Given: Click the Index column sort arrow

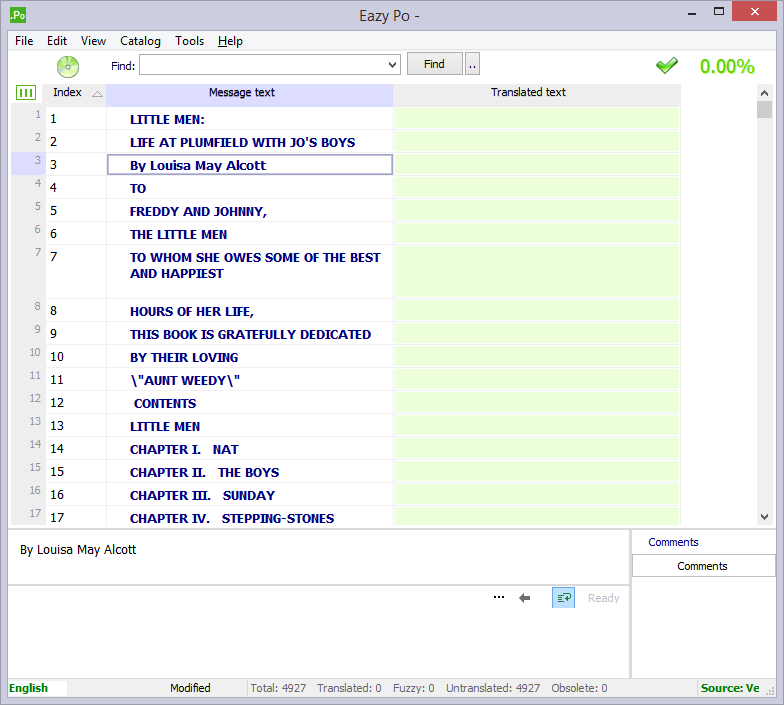Looking at the screenshot, I should [x=98, y=94].
